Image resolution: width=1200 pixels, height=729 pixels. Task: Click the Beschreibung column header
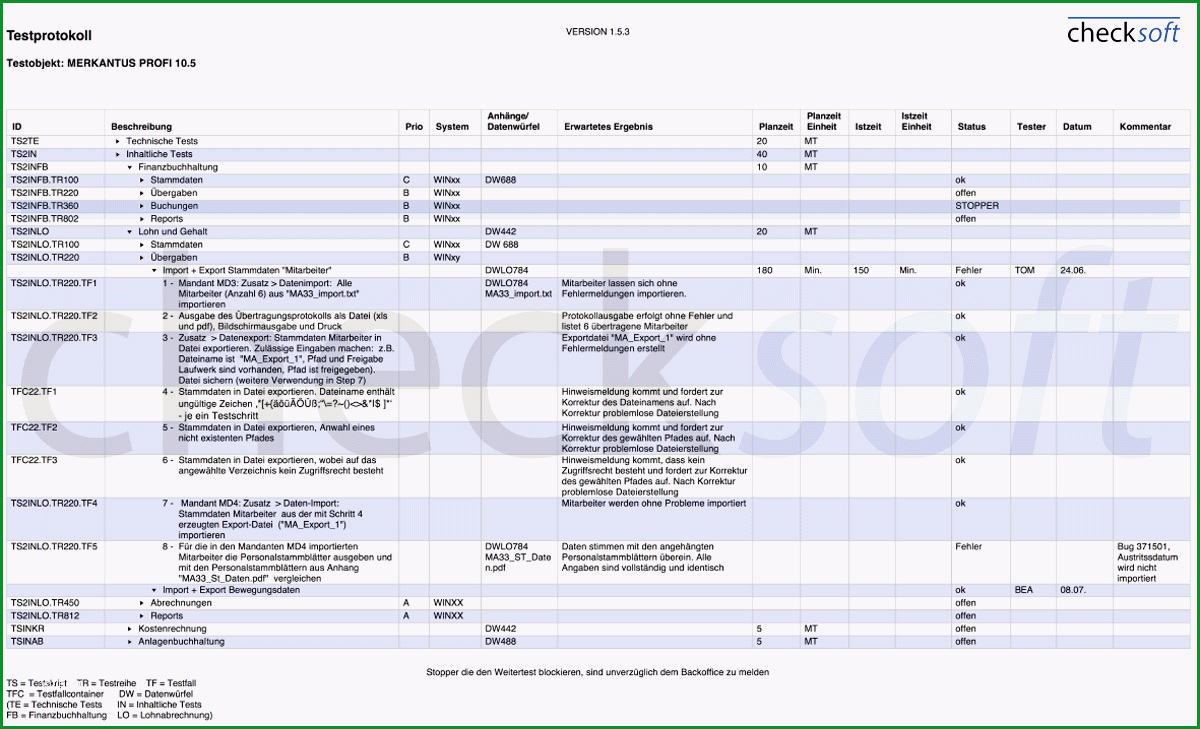(x=141, y=127)
